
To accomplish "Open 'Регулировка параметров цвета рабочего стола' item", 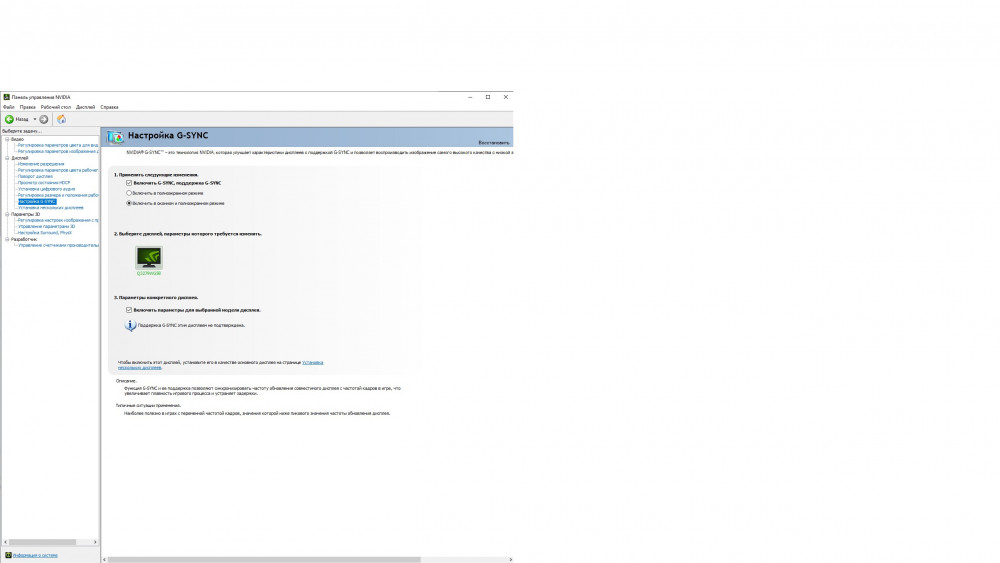I will (58, 170).
